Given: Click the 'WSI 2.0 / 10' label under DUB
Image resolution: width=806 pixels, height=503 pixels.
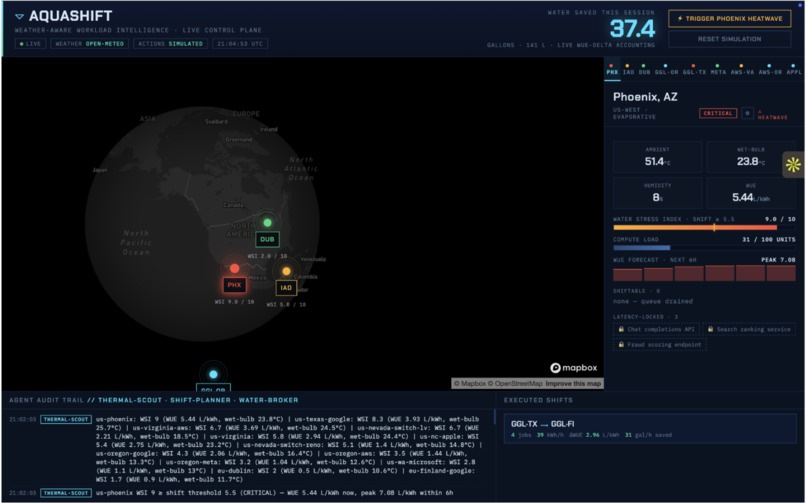Looking at the screenshot, I should tap(267, 256).
